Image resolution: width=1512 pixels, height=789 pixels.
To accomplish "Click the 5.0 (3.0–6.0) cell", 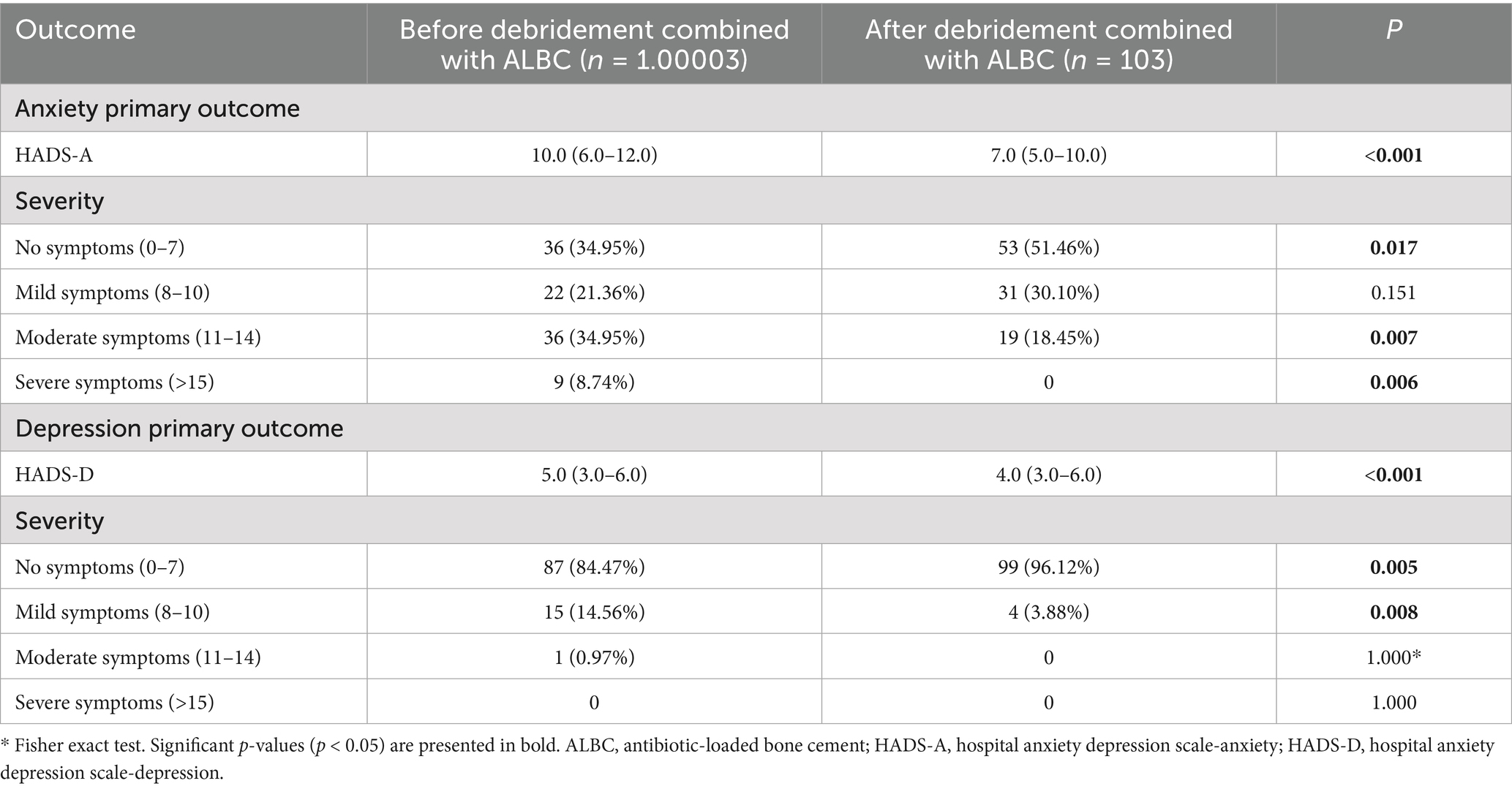I will coord(594,475).
